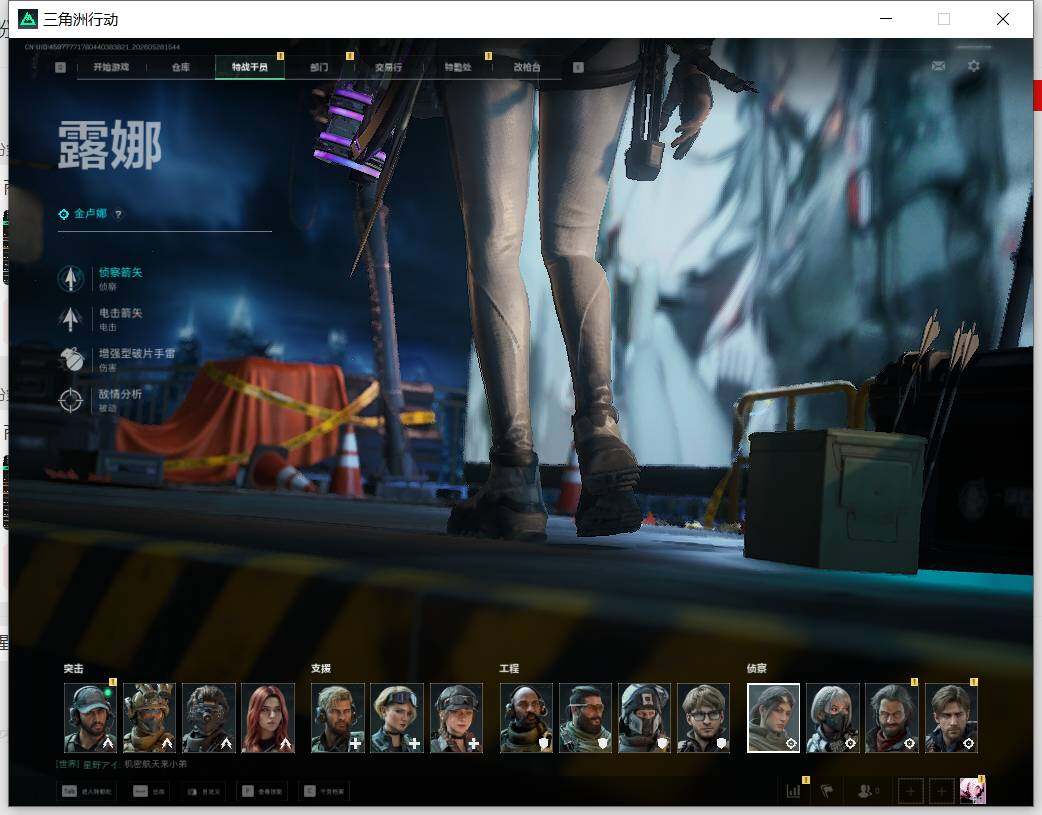
Task: Open the 开始游戏 tab
Action: 111,67
